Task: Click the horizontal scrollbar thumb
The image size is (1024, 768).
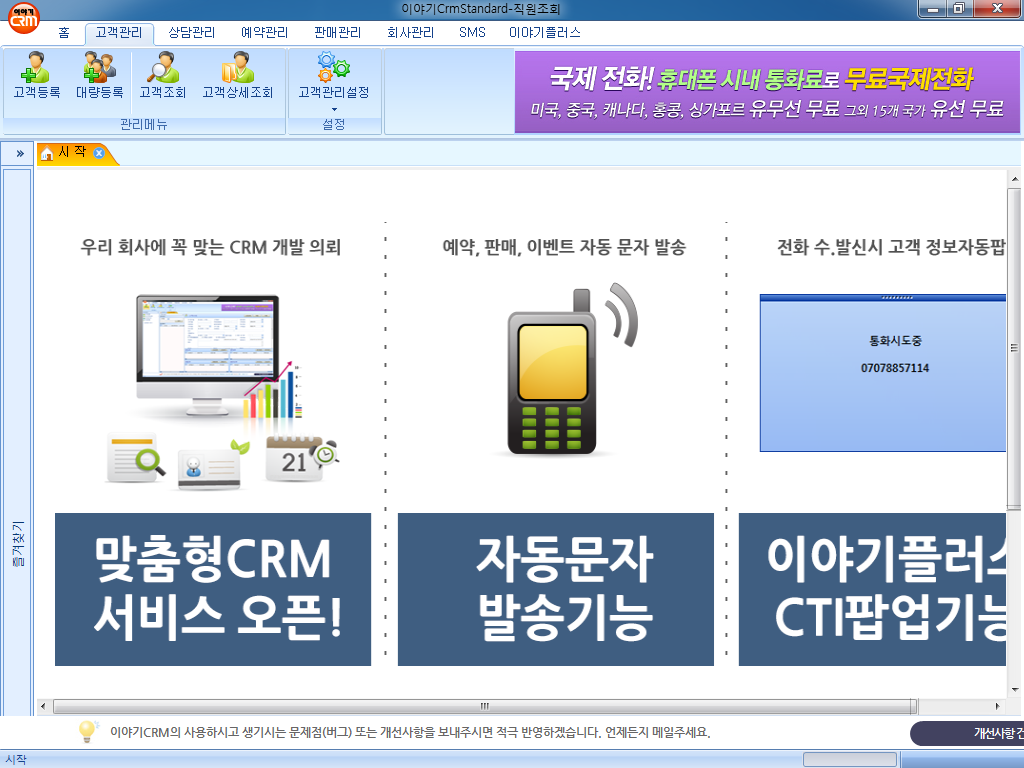Action: pos(485,706)
